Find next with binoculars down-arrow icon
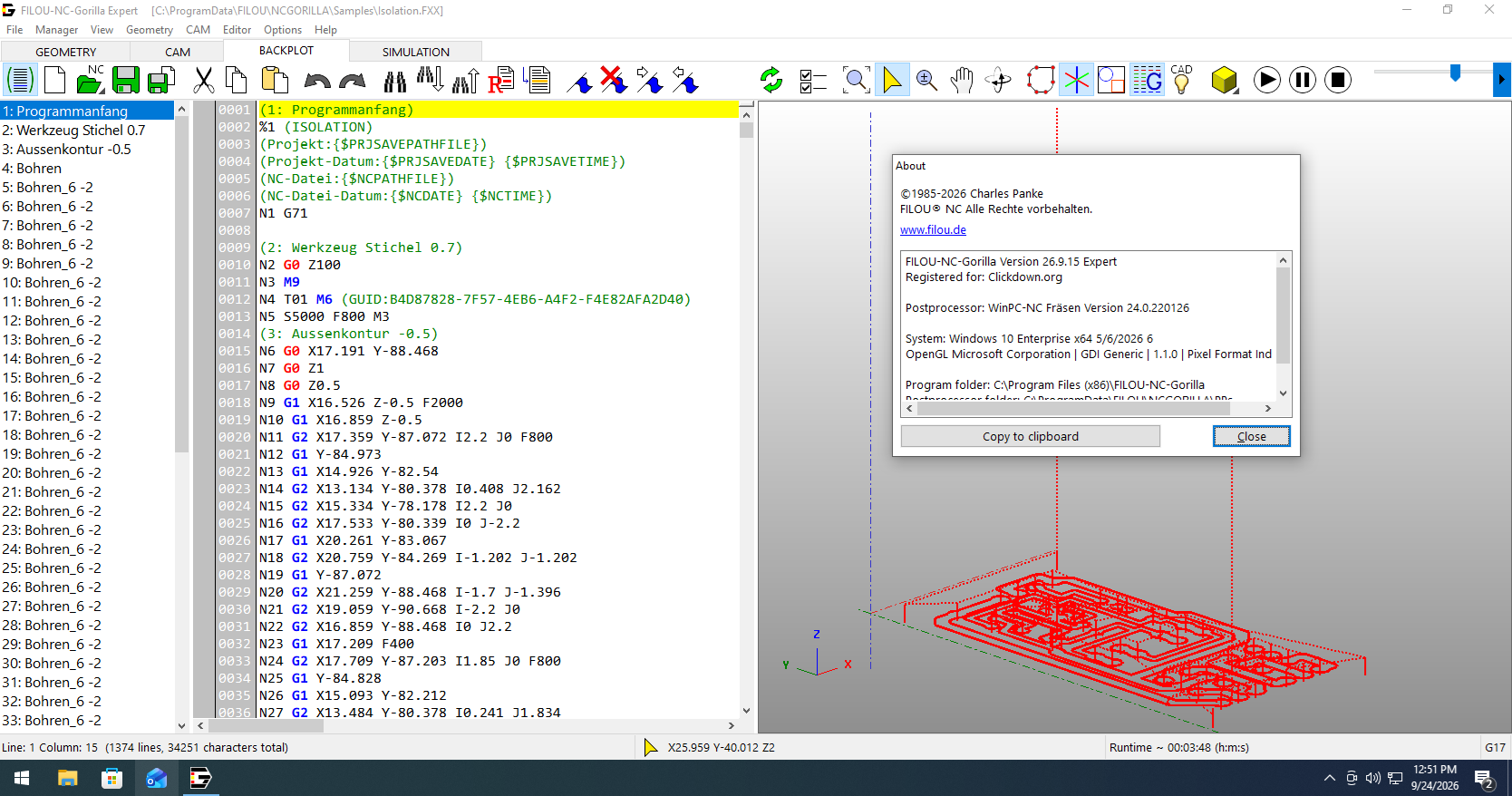 [430, 81]
